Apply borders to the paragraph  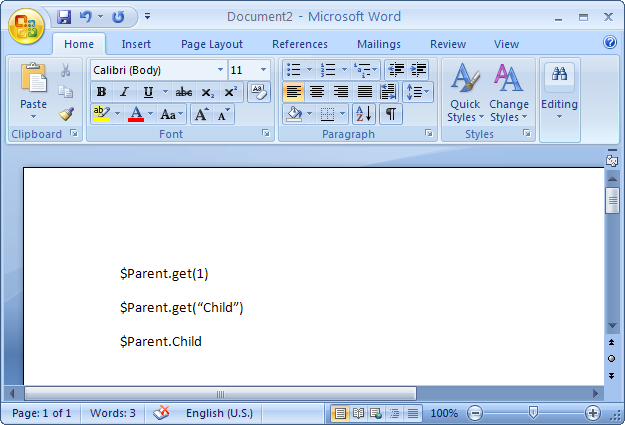(x=328, y=114)
